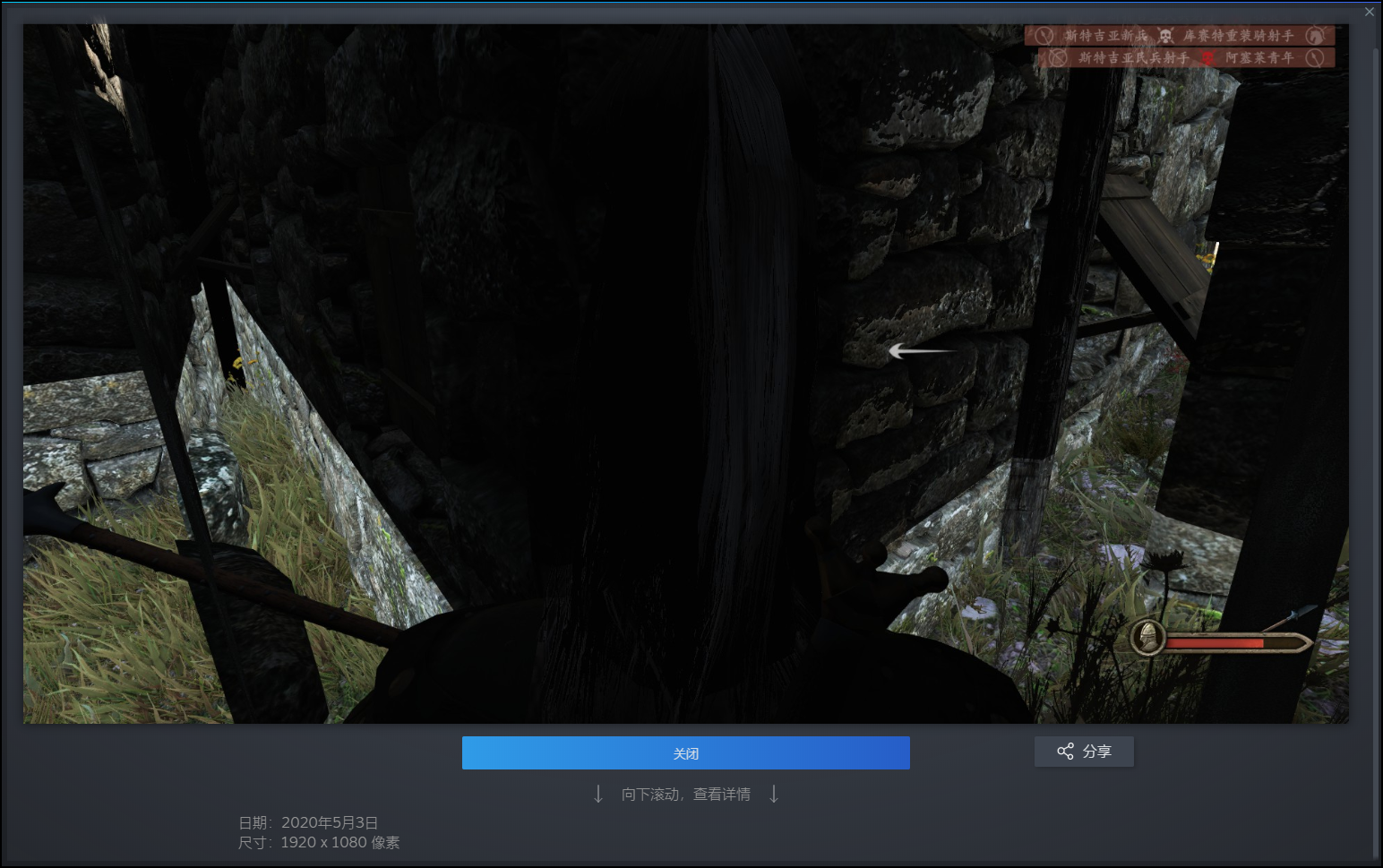Click the helmet portrait icon beside the health bar
The image size is (1383, 868).
pos(1147,638)
